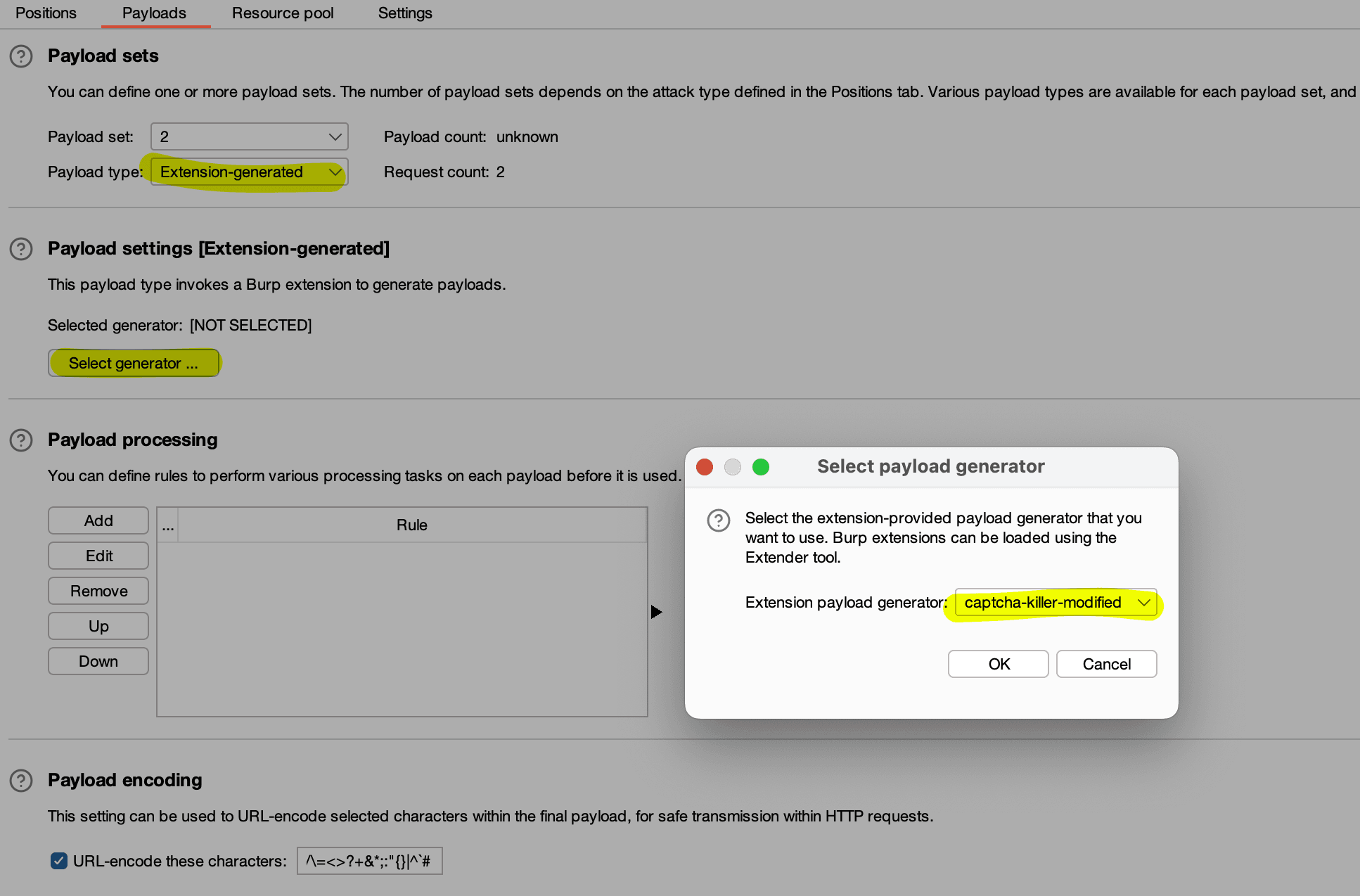The image size is (1360, 896).
Task: Add a payload processing rule
Action: point(98,520)
